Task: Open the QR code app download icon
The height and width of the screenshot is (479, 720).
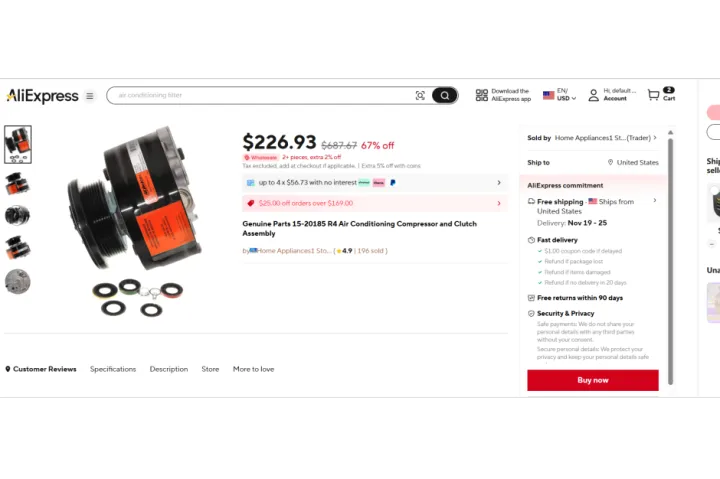Action: [x=482, y=95]
